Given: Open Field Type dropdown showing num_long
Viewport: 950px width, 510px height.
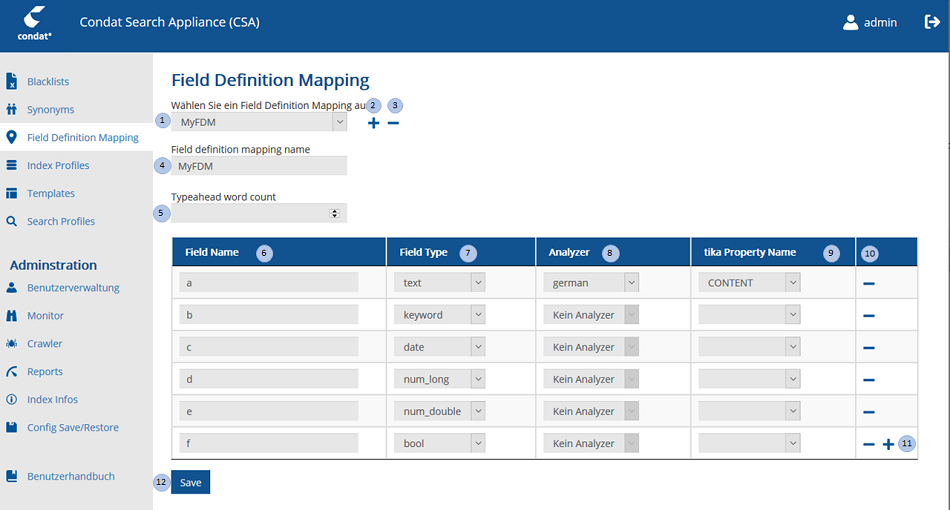Looking at the screenshot, I should (439, 379).
